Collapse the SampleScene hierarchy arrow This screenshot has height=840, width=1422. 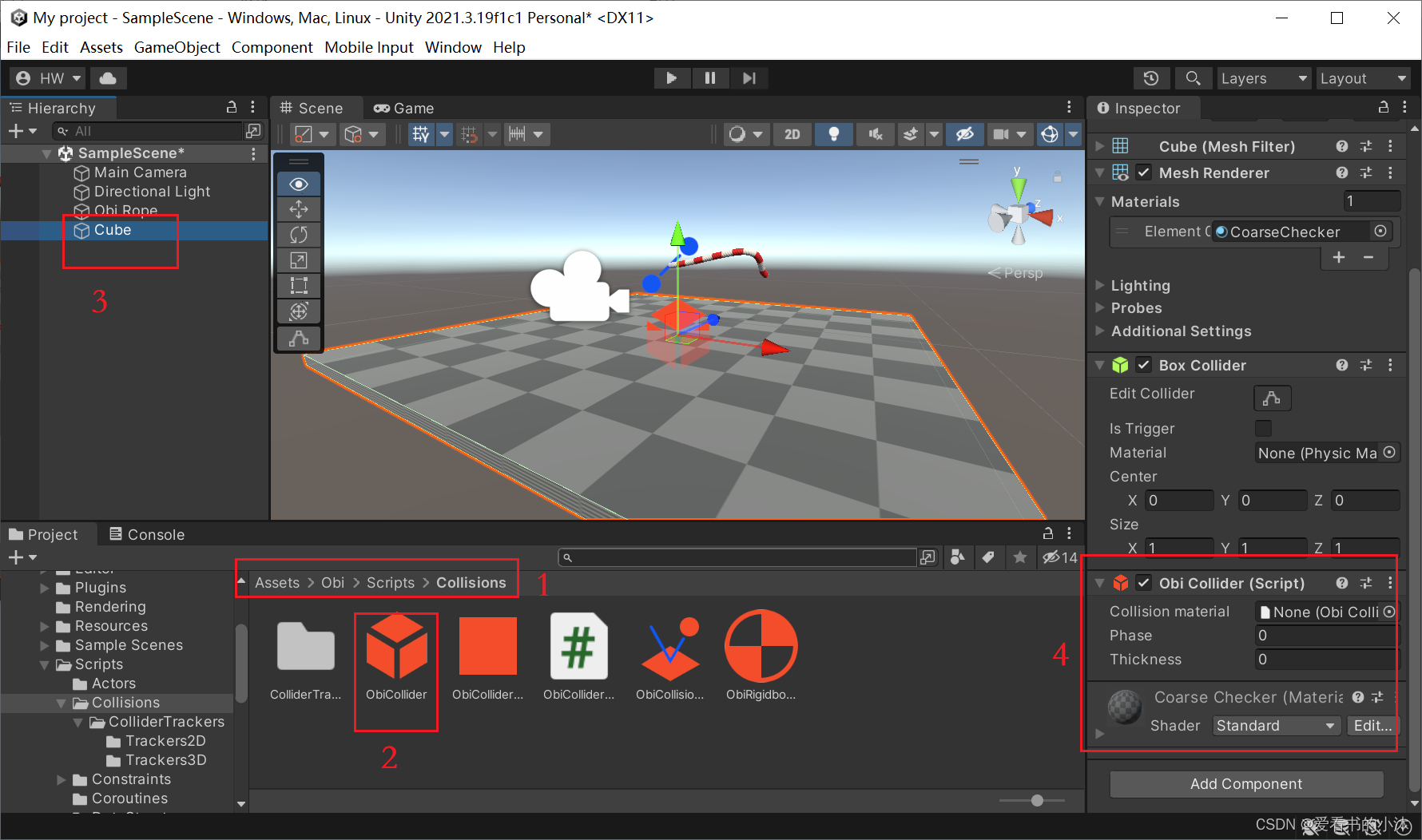coord(47,153)
